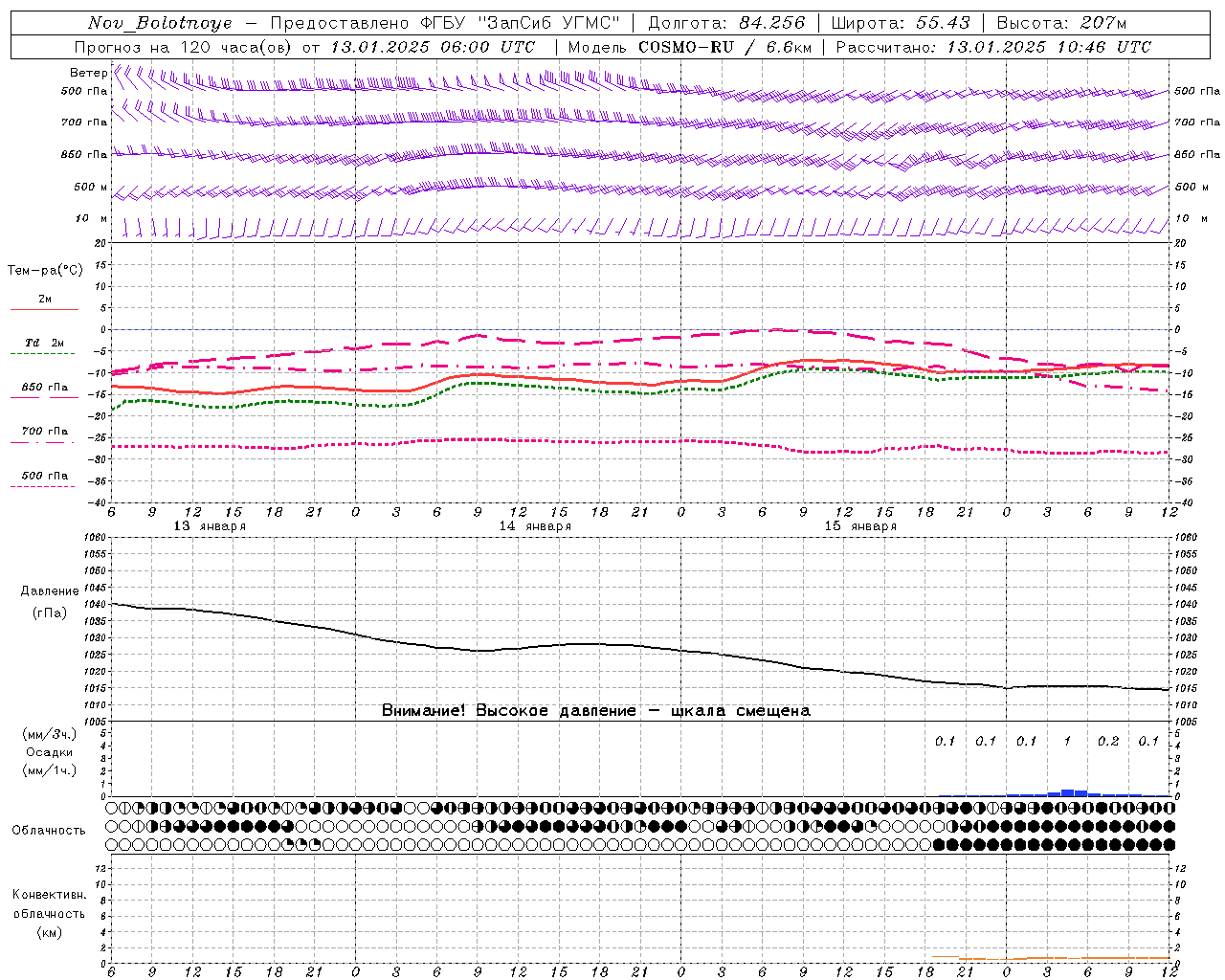Click the red solid '2м' legend line
Image resolution: width=1225 pixels, height=980 pixels.
(44, 309)
